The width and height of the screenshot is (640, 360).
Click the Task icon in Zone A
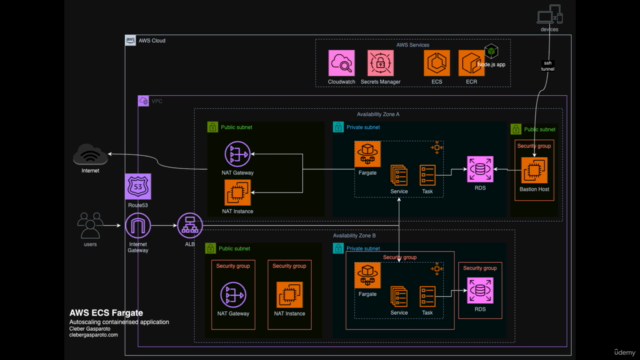[427, 175]
